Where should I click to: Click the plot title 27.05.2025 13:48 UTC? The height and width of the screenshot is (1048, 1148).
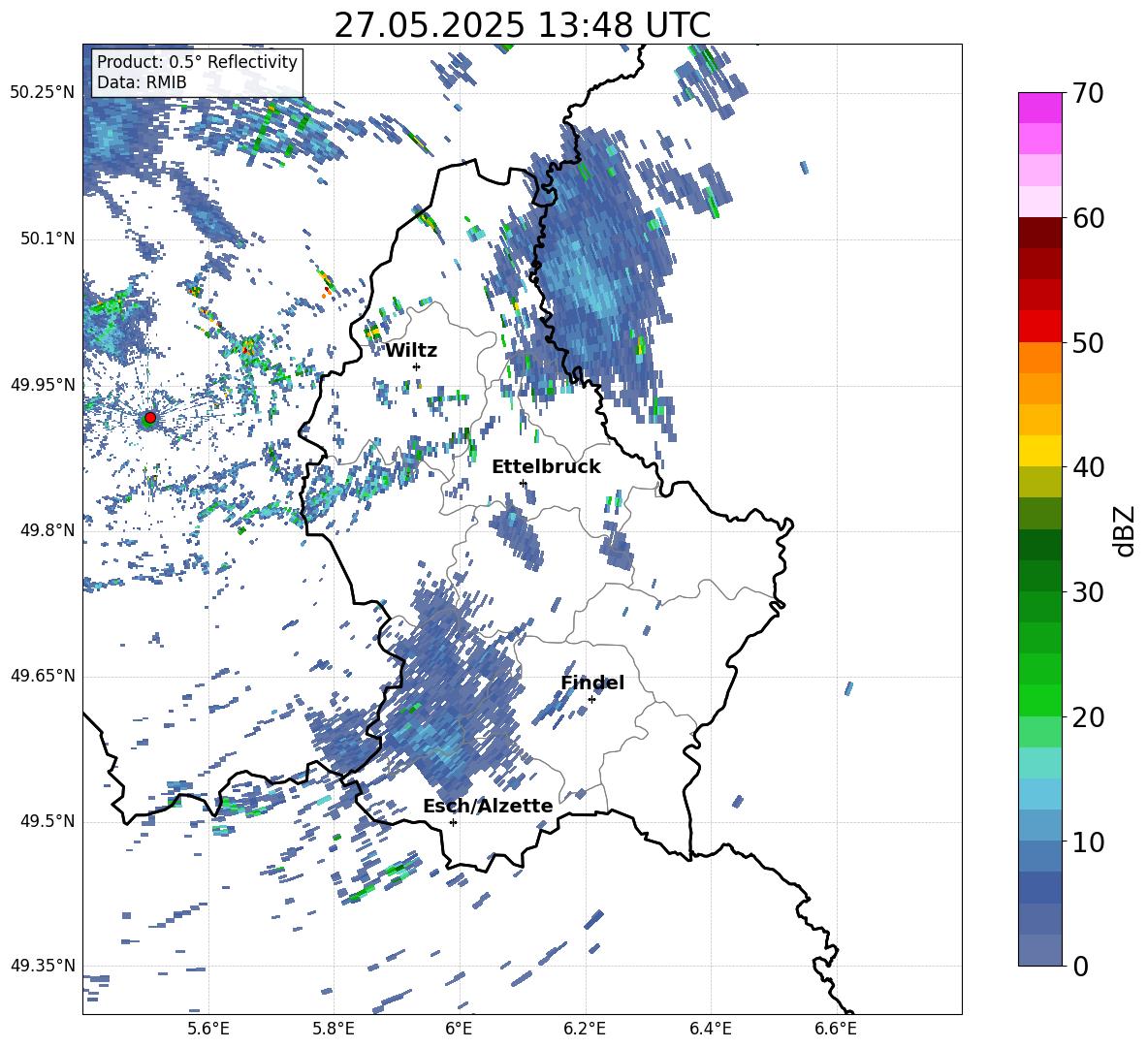coord(522,25)
